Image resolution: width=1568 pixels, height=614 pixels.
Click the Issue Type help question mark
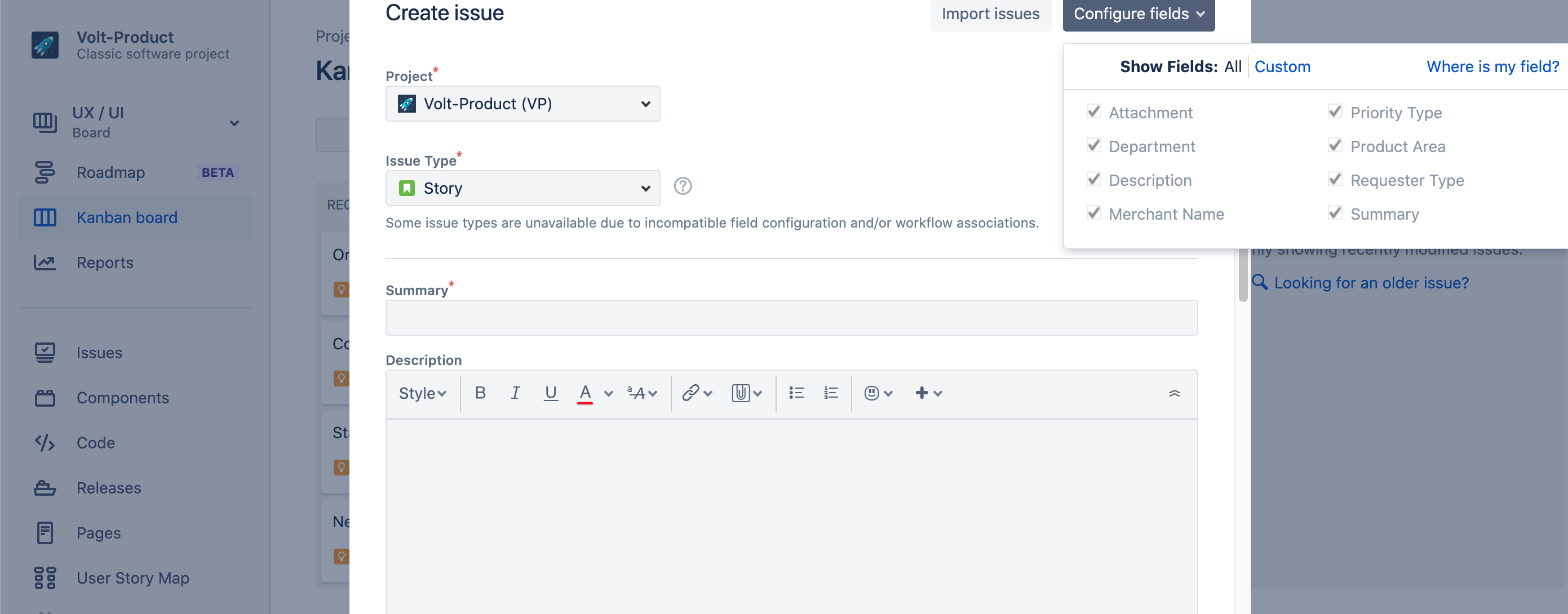(683, 186)
